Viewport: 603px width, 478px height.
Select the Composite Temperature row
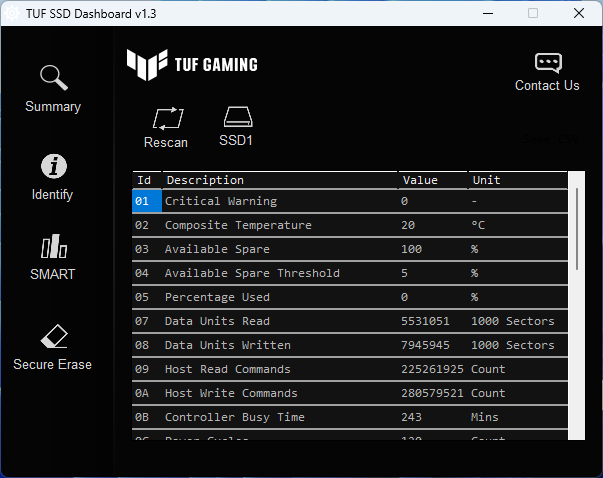[x=350, y=225]
